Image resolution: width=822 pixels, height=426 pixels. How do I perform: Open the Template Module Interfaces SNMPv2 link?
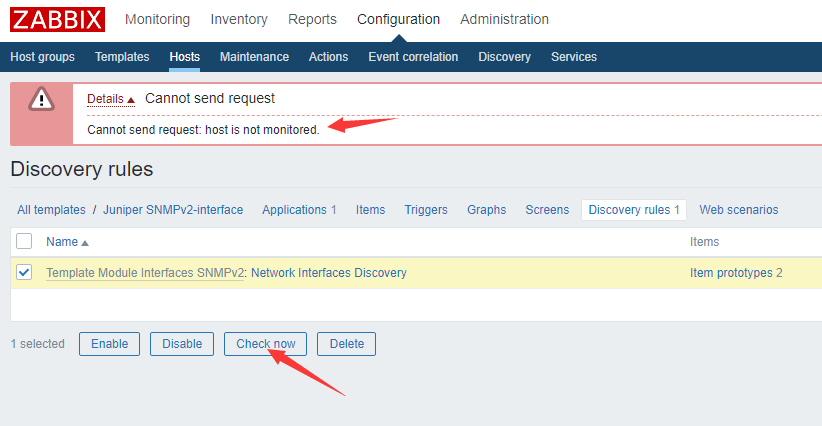click(x=145, y=272)
